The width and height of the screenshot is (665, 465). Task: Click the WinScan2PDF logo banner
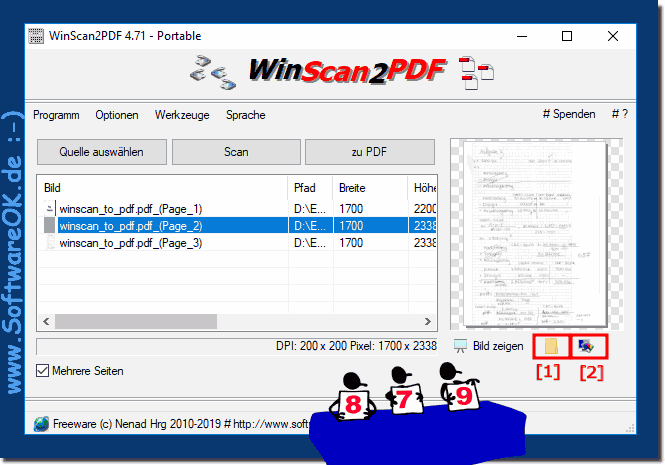coord(347,70)
